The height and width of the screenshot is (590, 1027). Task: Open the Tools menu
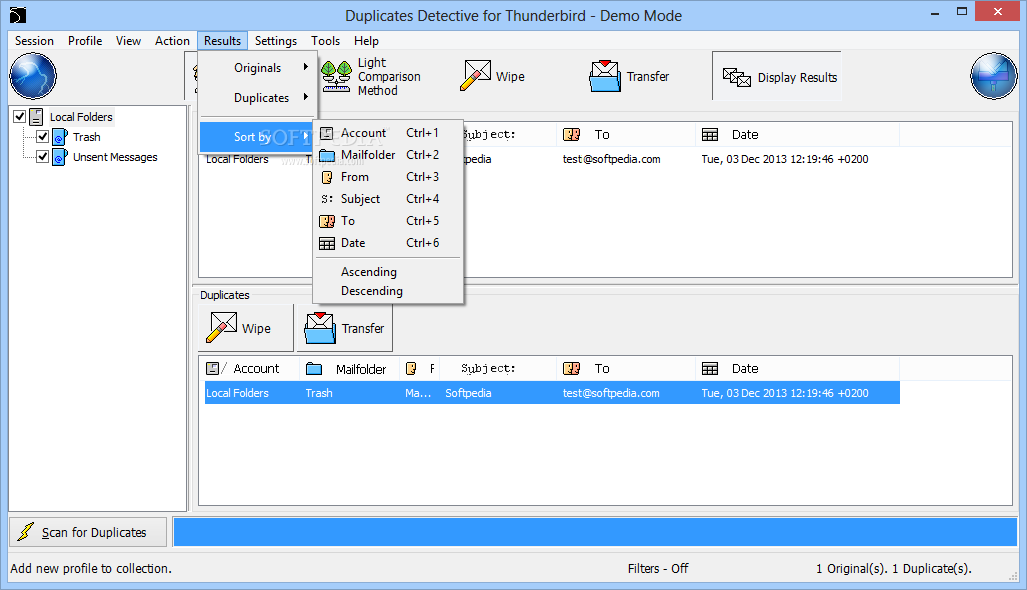(326, 41)
